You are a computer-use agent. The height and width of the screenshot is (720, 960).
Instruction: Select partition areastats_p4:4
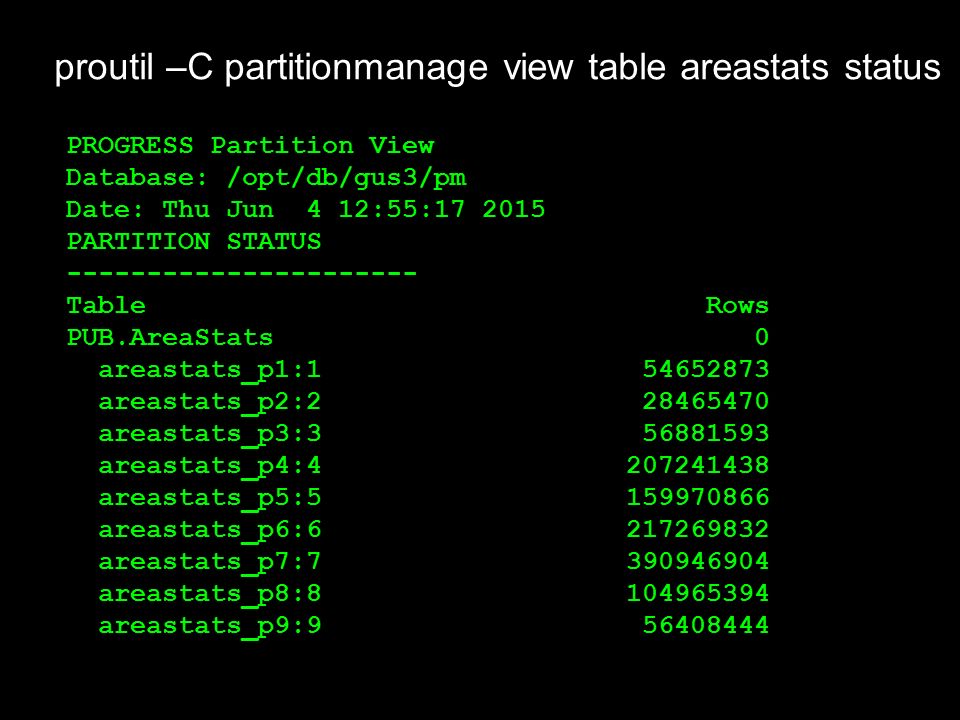click(209, 466)
